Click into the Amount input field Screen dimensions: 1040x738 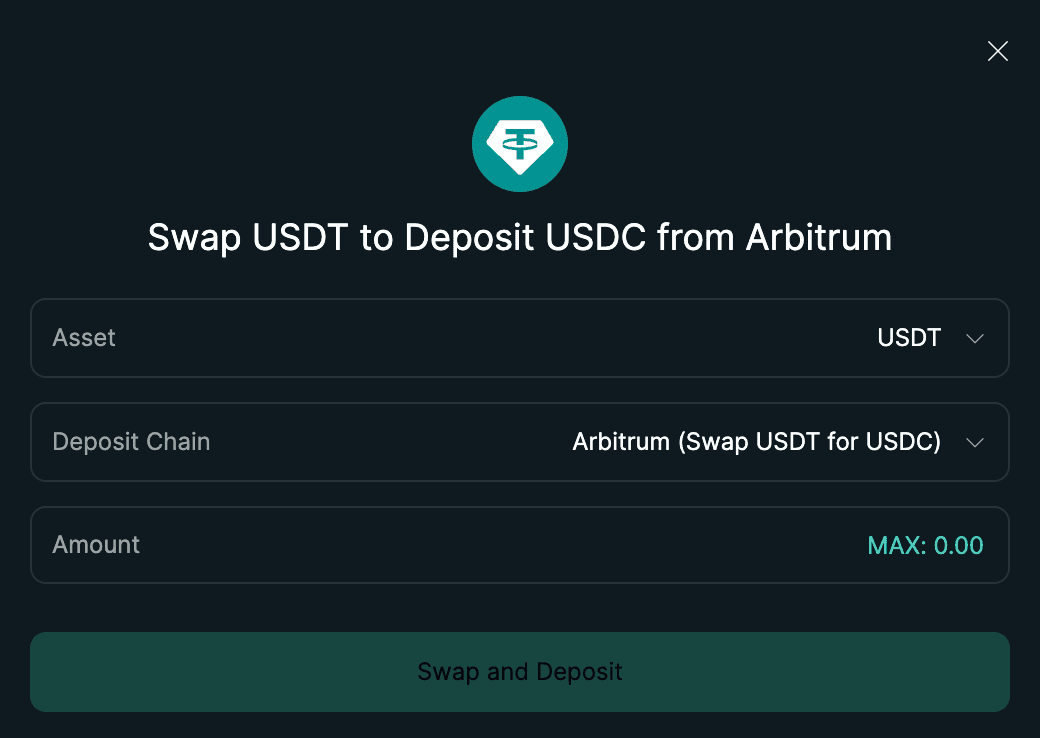pyautogui.click(x=500, y=545)
